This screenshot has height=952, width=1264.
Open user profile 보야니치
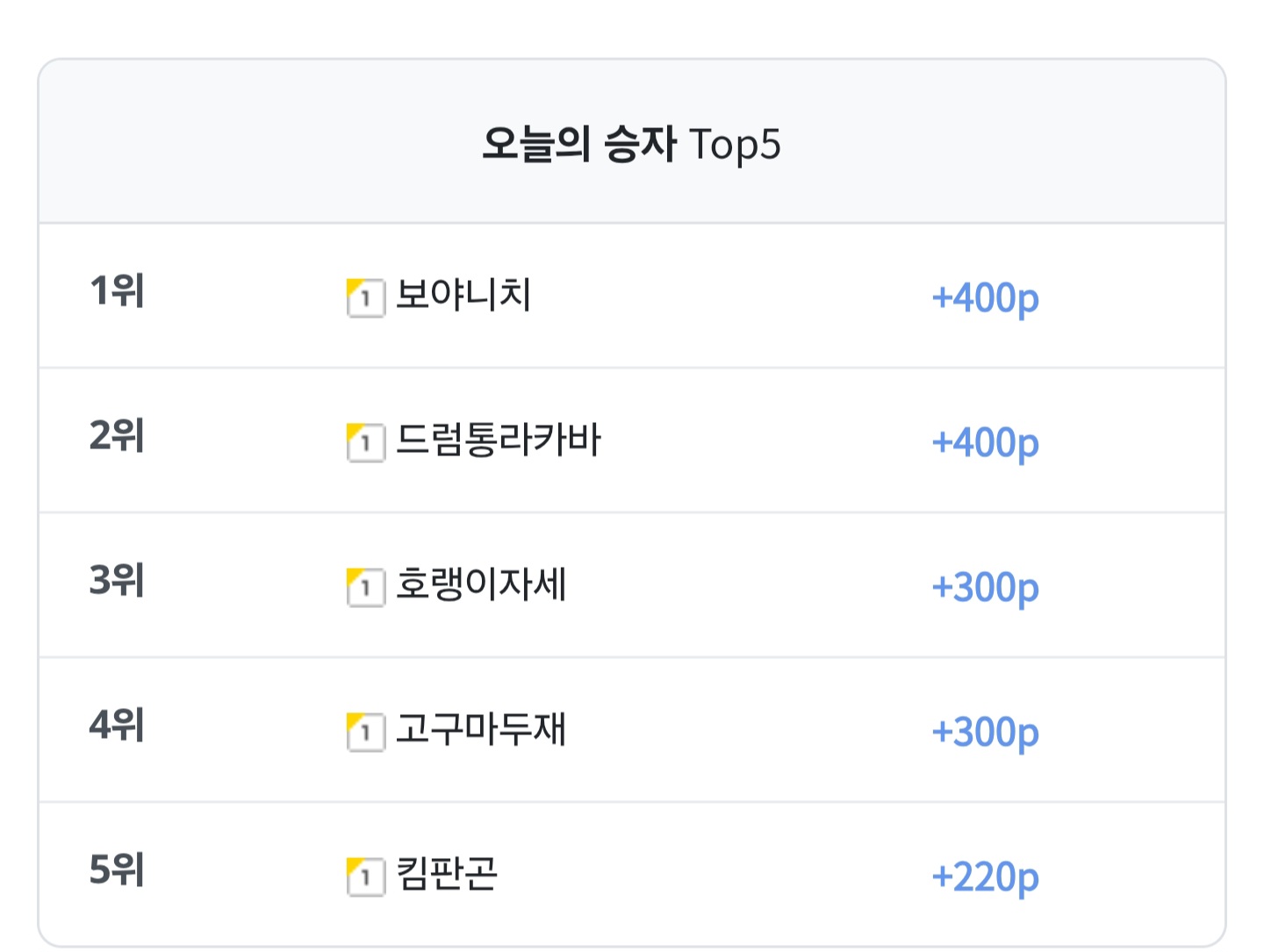(x=463, y=295)
